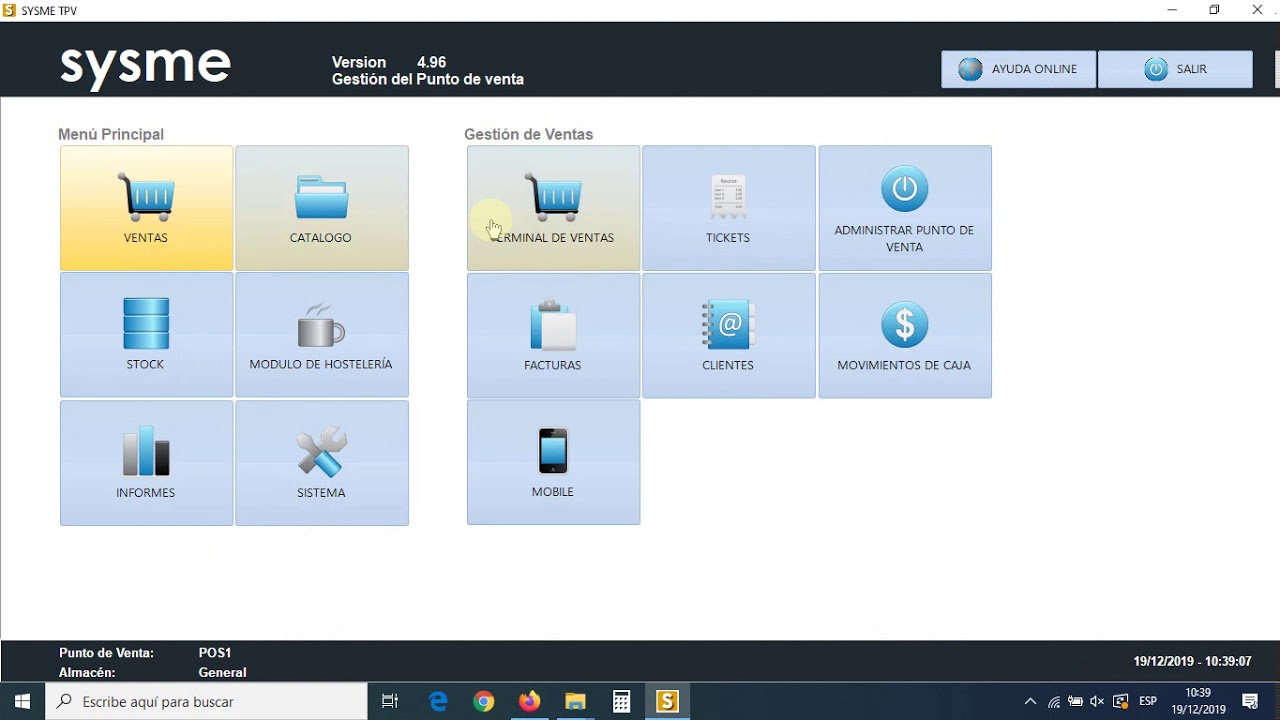Viewport: 1280px width, 720px height.
Task: Open the Catalogo folder tile
Action: coord(322,208)
